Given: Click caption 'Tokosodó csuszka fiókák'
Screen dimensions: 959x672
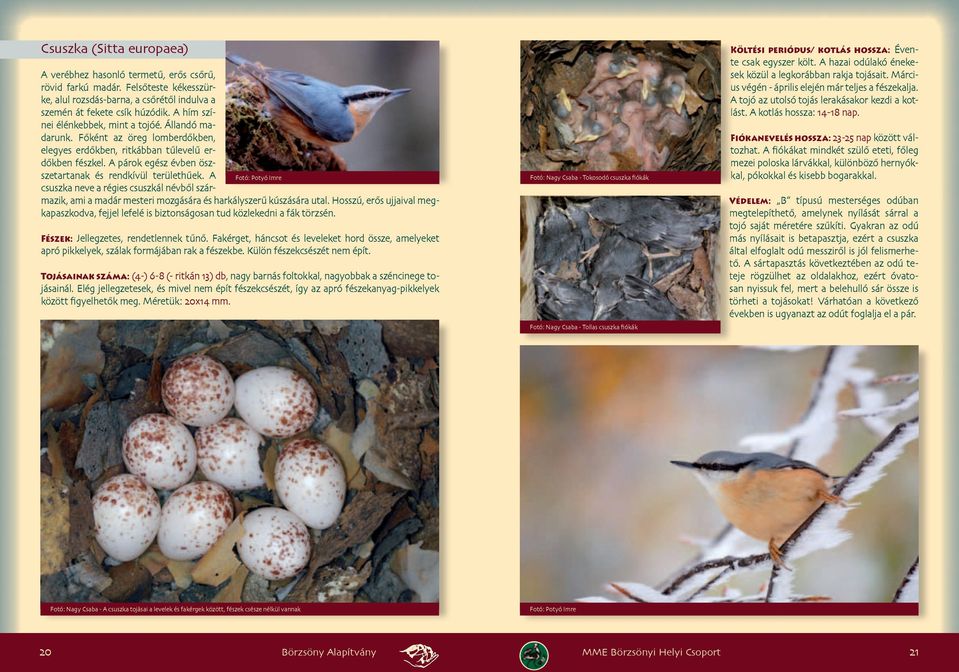Looking at the screenshot, I should (615, 178).
